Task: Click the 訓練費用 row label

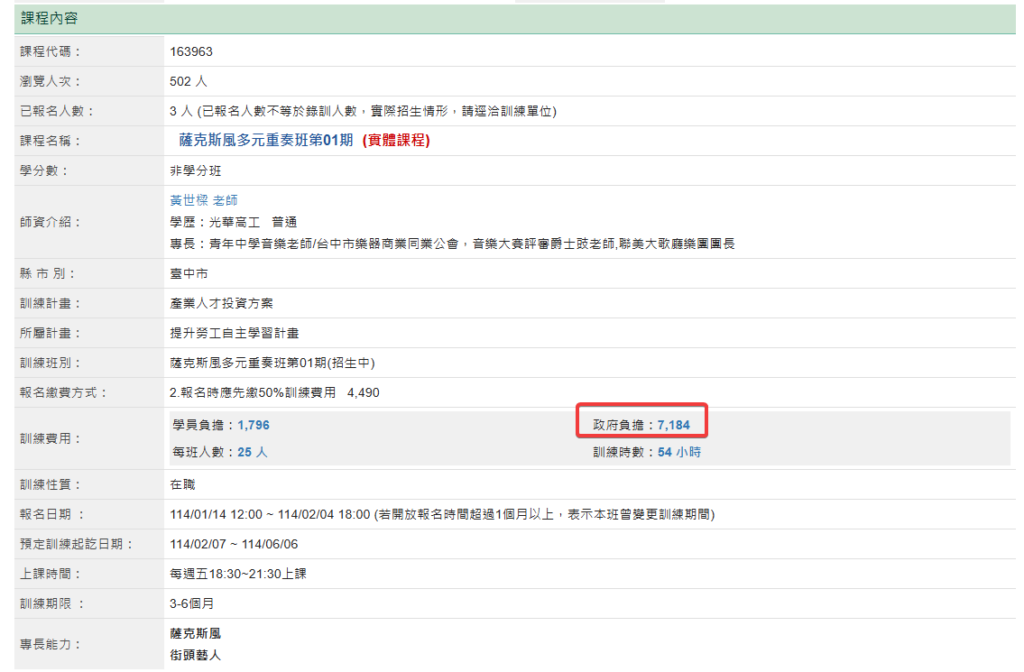Action: (50, 438)
